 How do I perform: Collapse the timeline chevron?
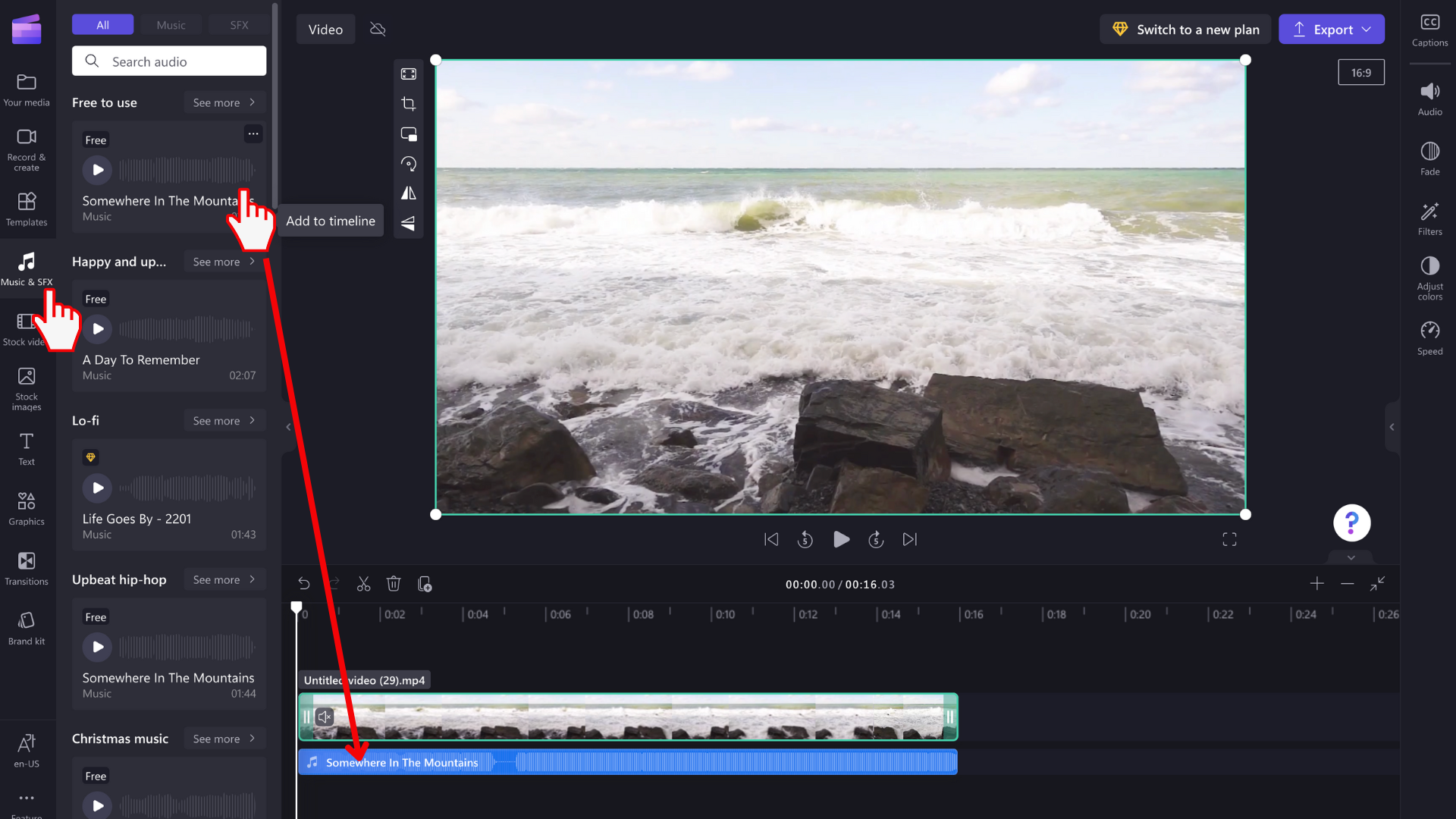coord(1351,557)
